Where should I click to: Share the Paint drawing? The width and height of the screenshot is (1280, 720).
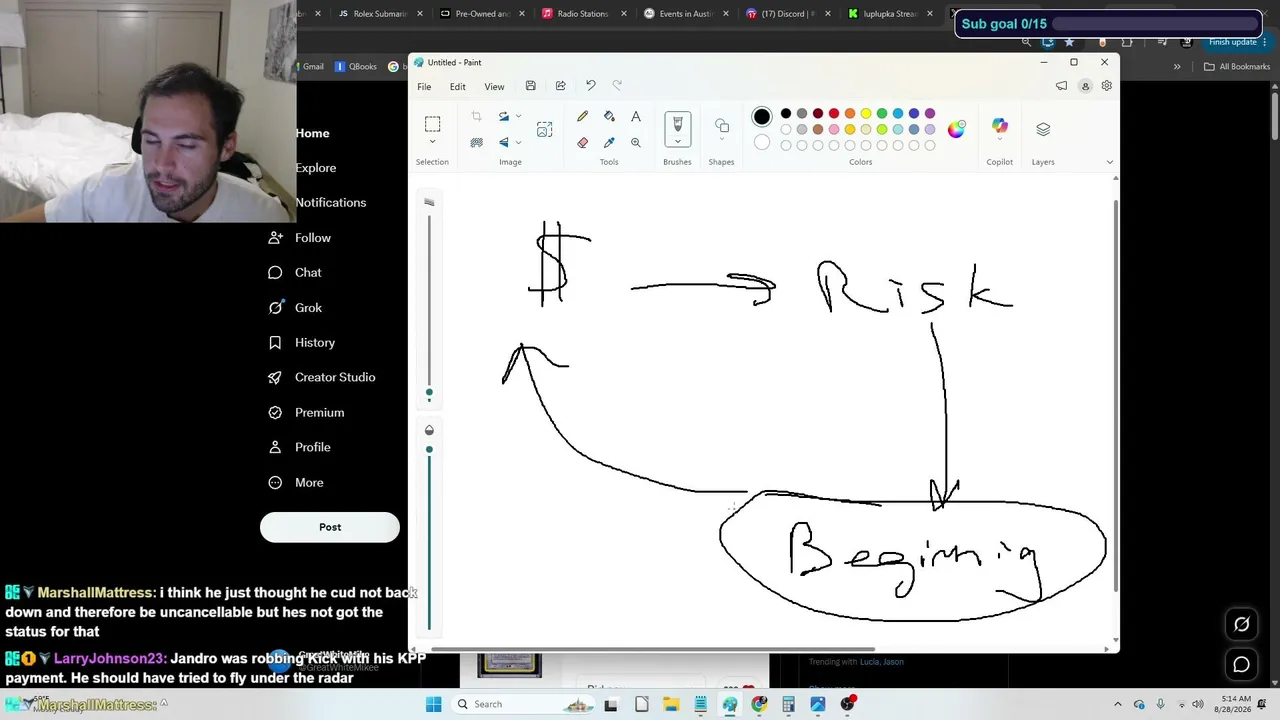pos(560,86)
